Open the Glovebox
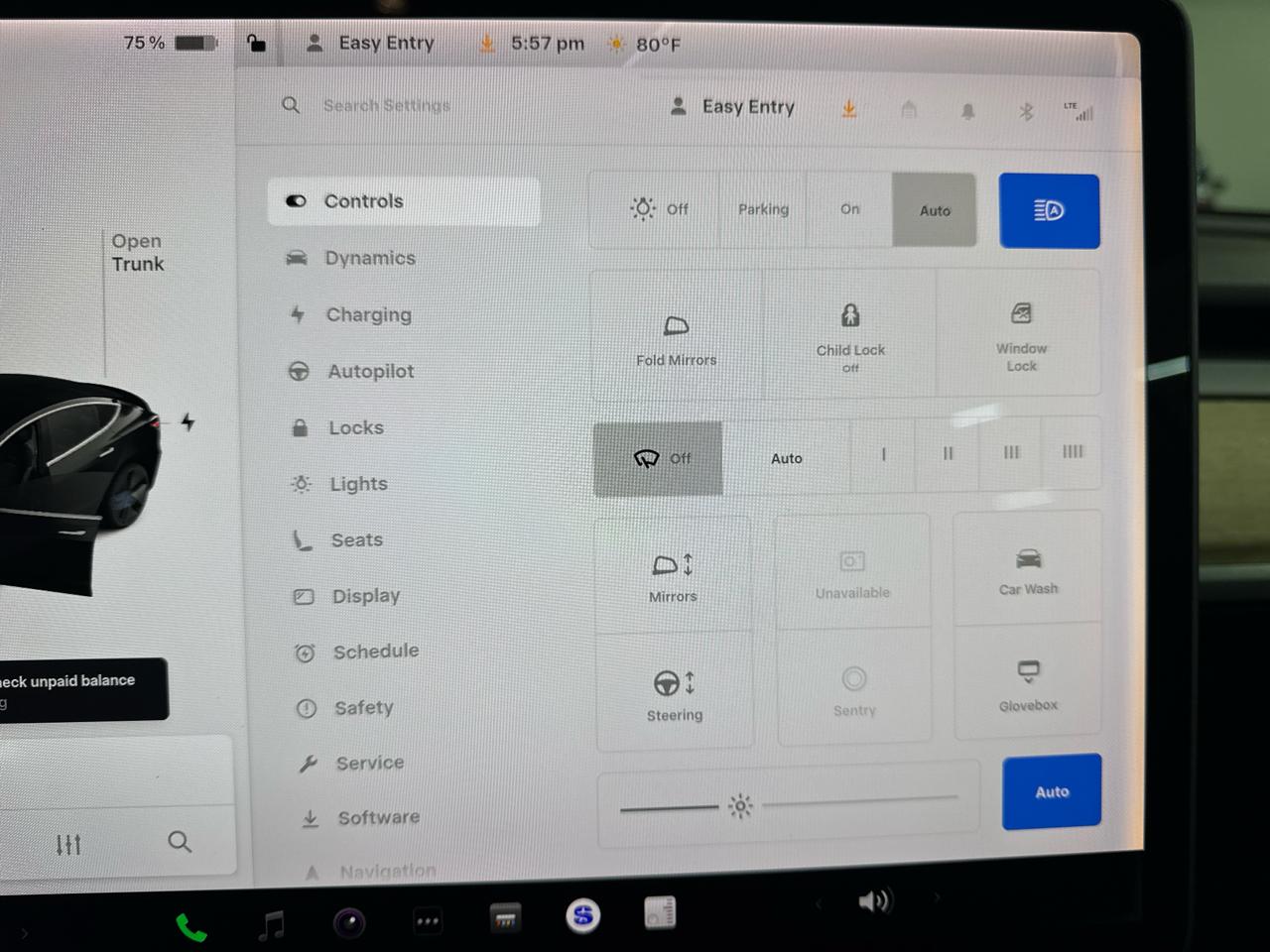 tap(1028, 684)
